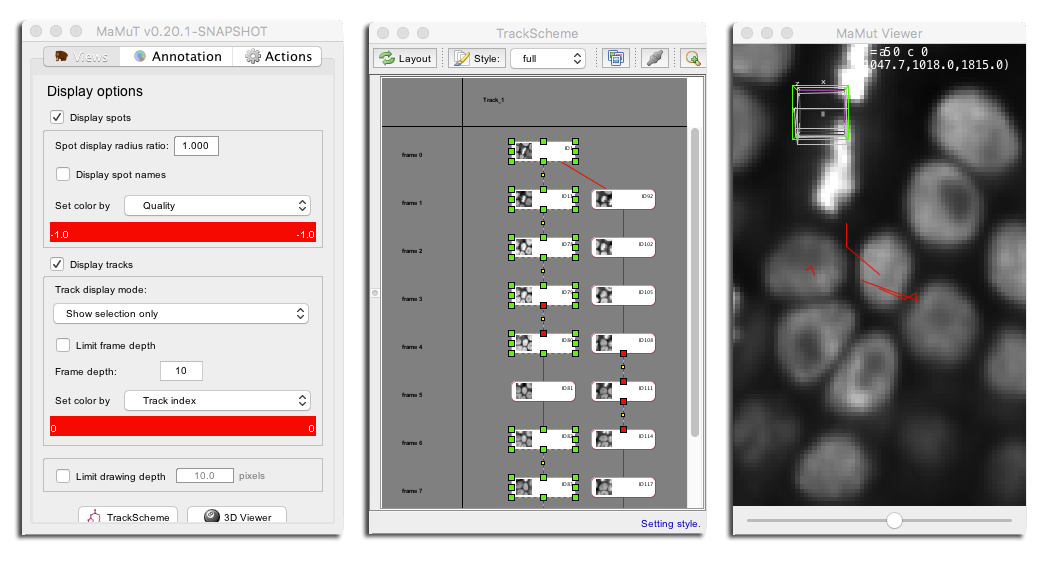Screen dimensions: 1050x562
Task: Enable Limit frame depth checkbox
Action: (63, 345)
